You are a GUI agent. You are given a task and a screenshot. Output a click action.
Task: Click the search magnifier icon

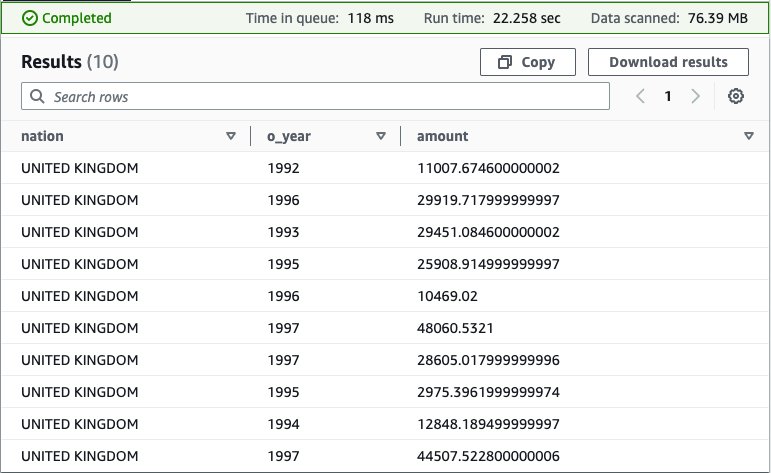(37, 96)
